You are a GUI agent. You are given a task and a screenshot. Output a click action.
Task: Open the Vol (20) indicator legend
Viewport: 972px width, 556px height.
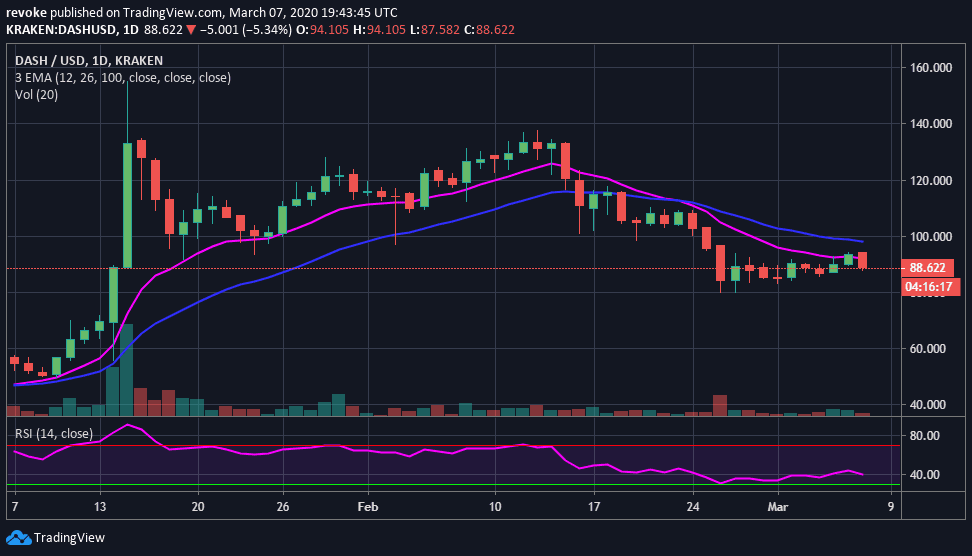39,94
